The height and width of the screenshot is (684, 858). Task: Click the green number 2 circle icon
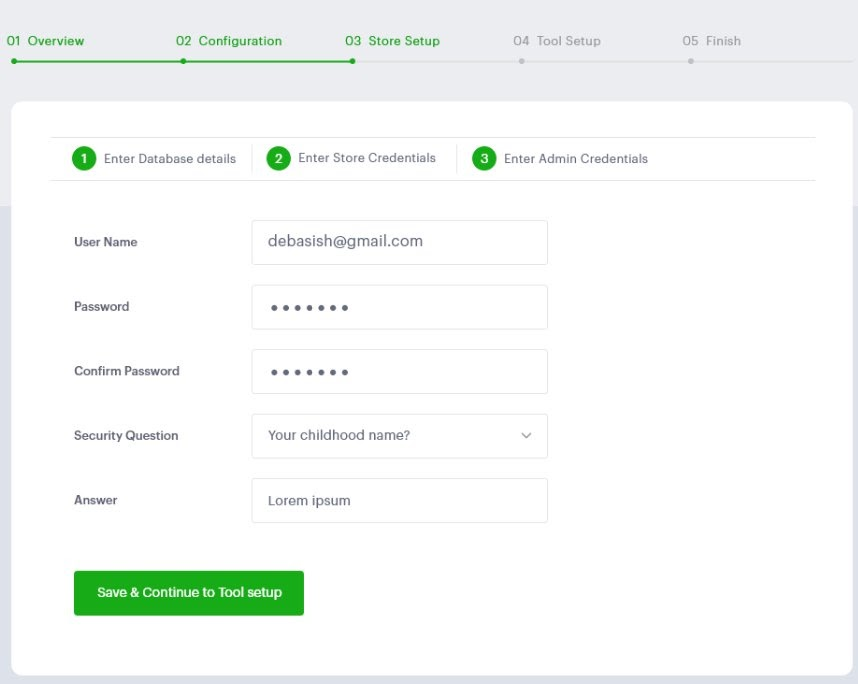pos(279,158)
